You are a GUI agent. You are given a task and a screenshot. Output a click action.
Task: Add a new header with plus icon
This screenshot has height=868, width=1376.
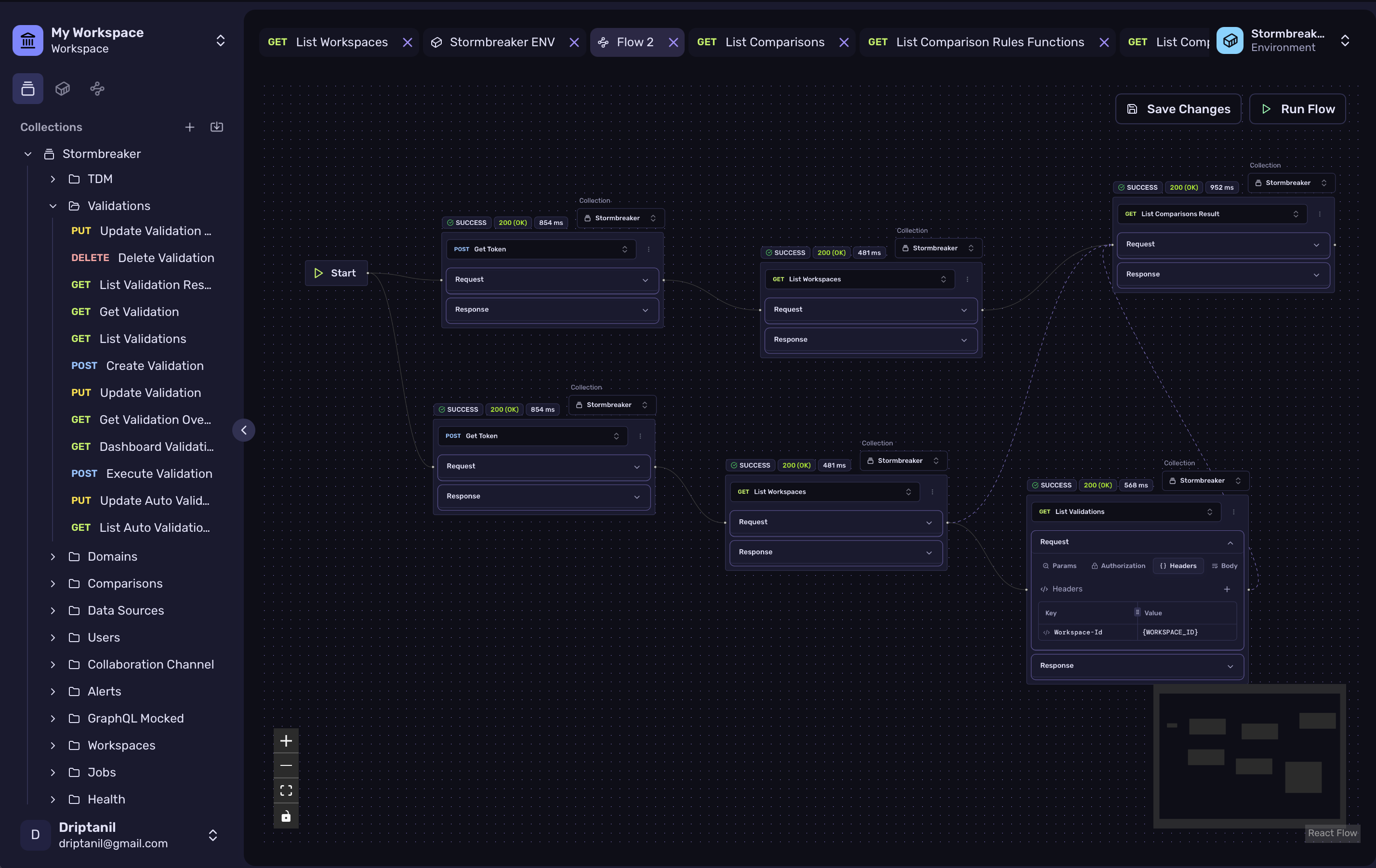tap(1227, 589)
